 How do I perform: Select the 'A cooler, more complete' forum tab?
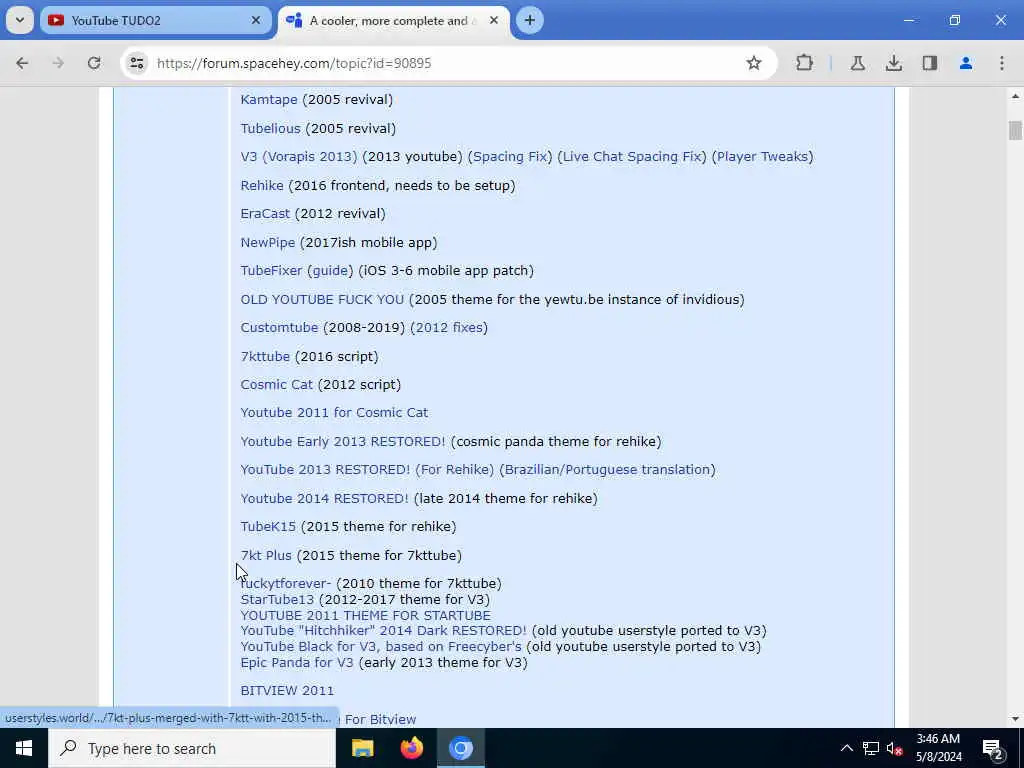click(392, 20)
